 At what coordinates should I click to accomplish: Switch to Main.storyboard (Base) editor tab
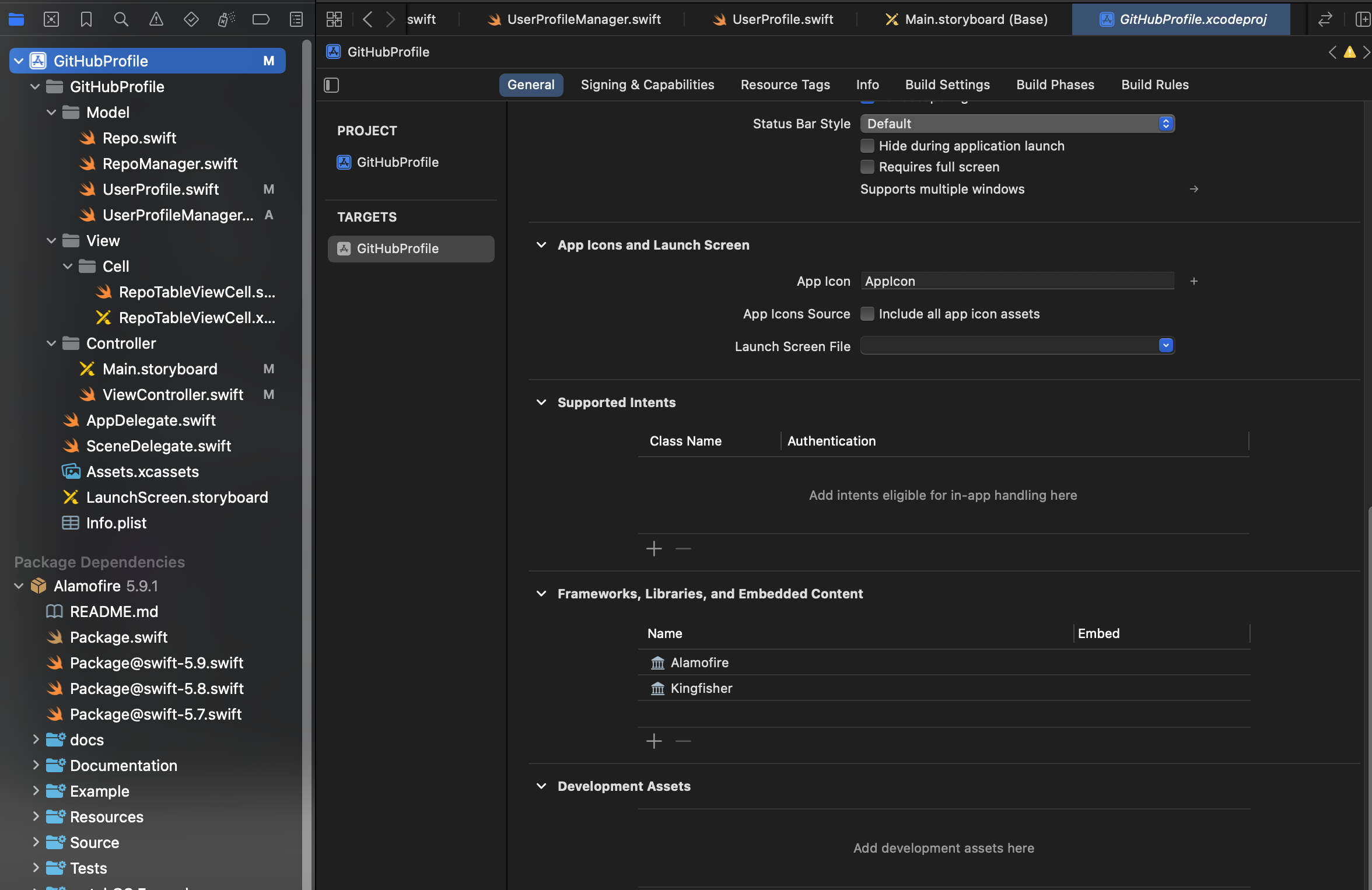966,19
